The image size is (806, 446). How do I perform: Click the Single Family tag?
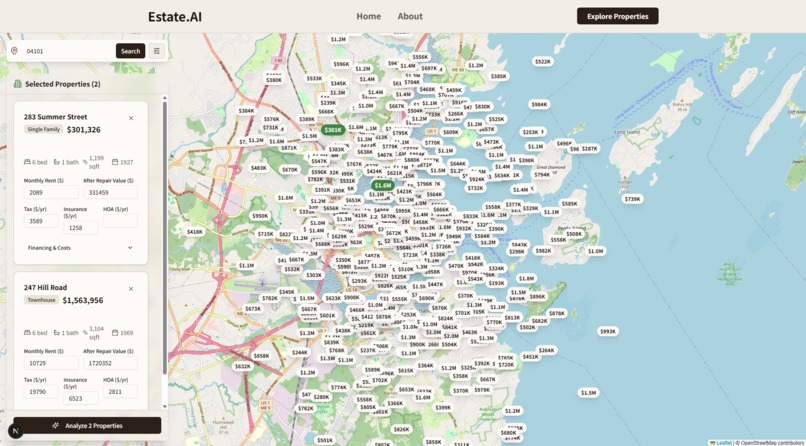coord(44,129)
